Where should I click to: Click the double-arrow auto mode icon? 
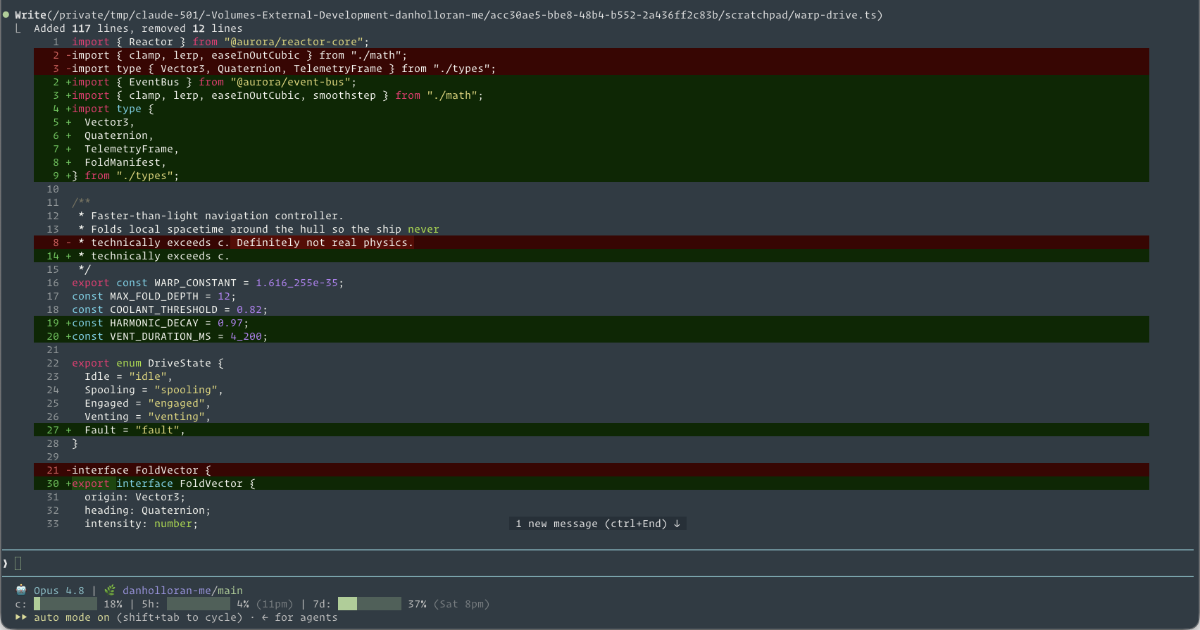tap(21, 617)
